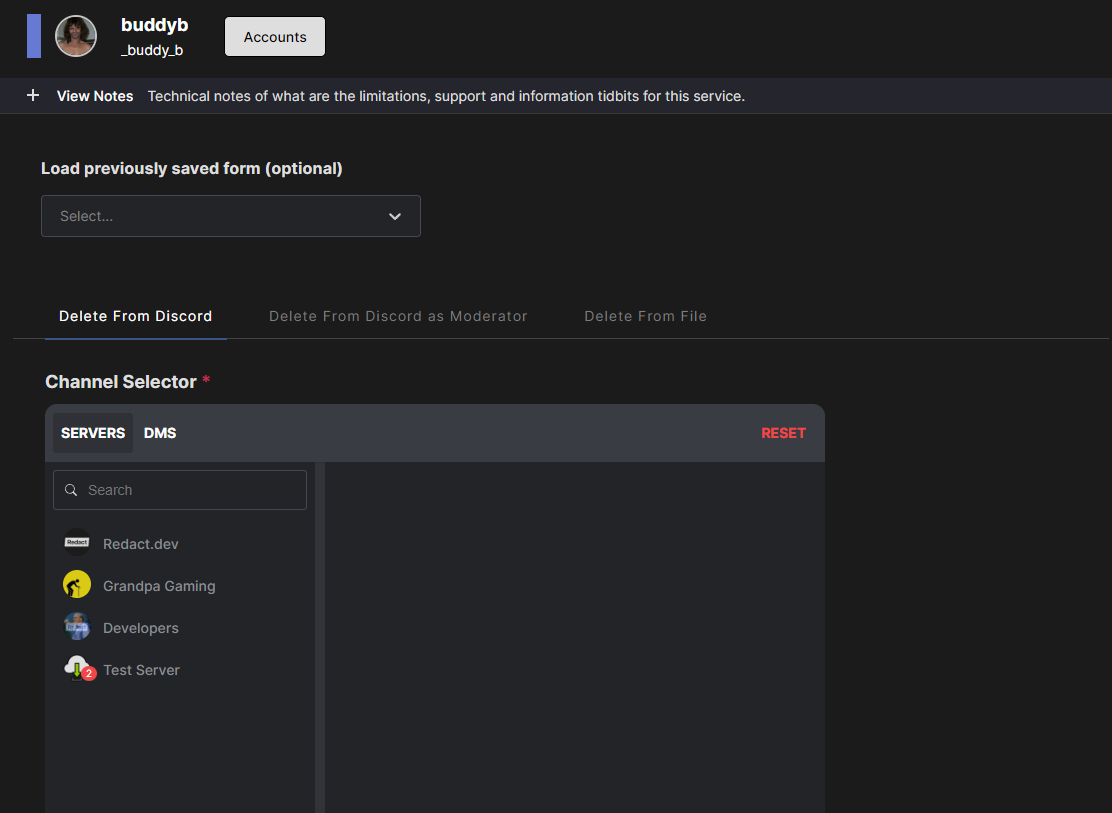
Task: Click the magnifier icon in Search box
Action: pyautogui.click(x=71, y=490)
